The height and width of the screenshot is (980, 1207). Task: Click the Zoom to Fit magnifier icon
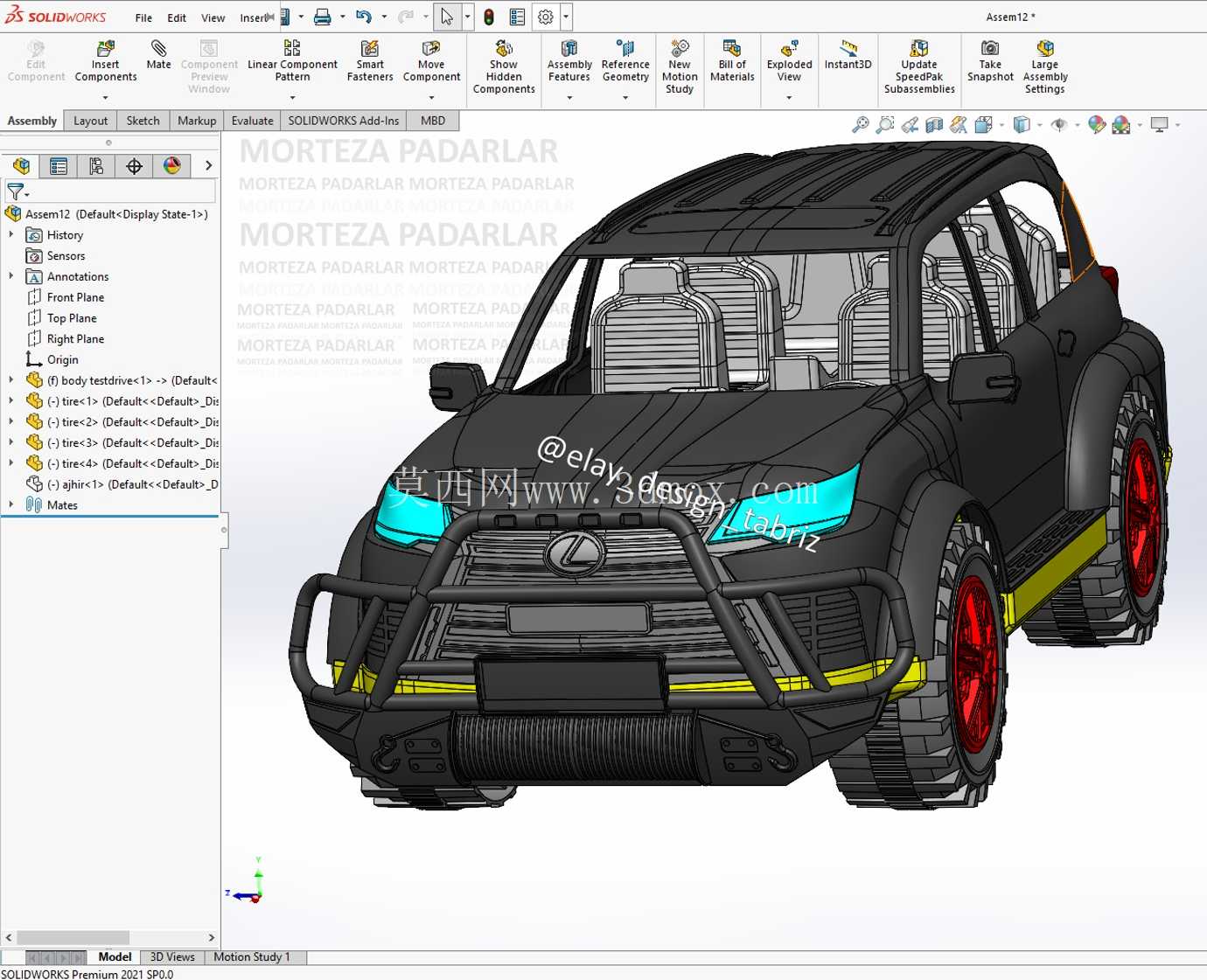[861, 125]
